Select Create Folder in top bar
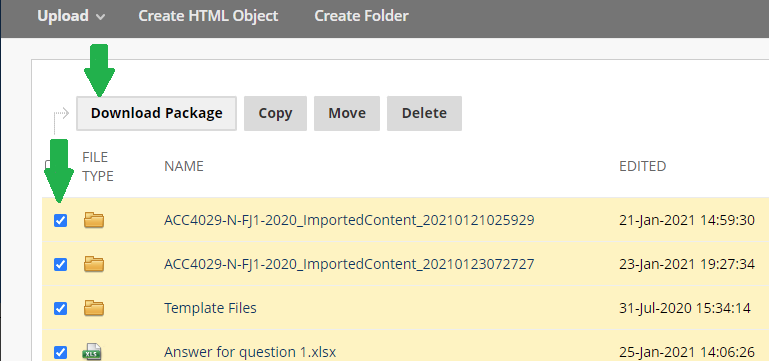The width and height of the screenshot is (769, 361). coord(361,16)
